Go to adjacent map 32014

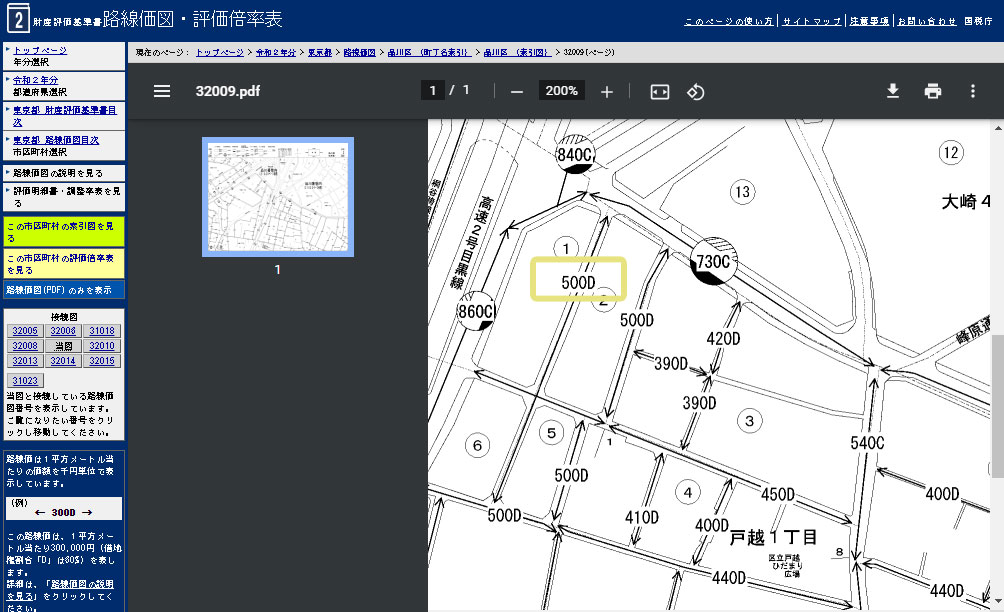[x=63, y=361]
